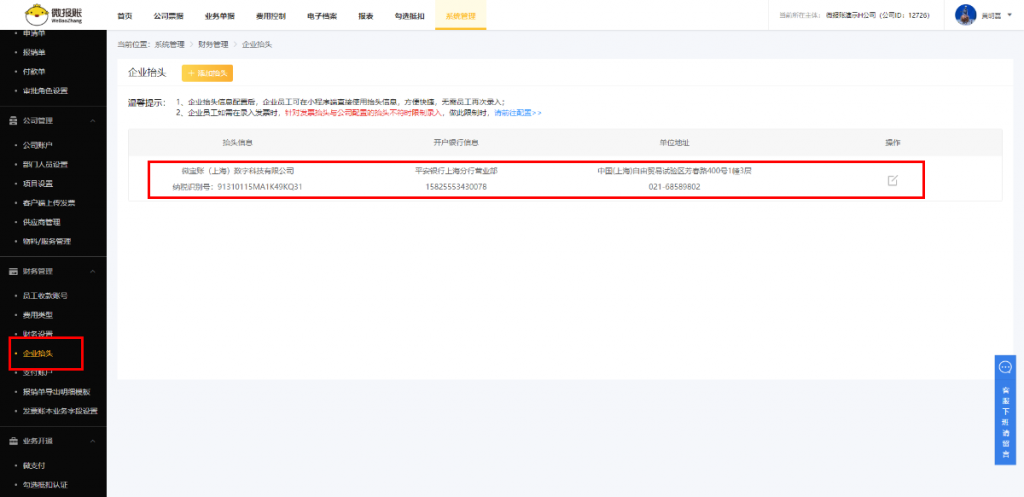Screen dimensions: 1024x497
Task: Click the yellow 添加抬头 button
Action: (207, 73)
